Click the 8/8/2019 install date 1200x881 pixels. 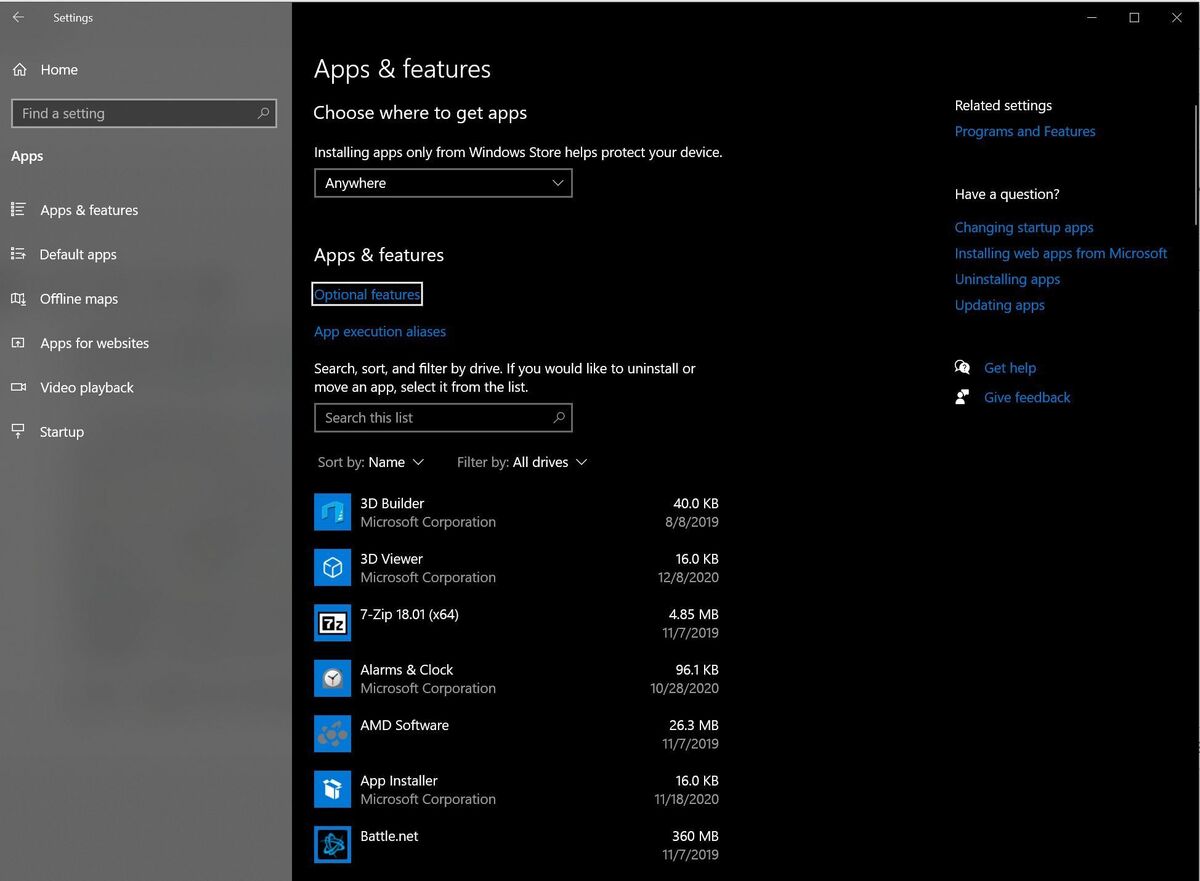click(692, 522)
